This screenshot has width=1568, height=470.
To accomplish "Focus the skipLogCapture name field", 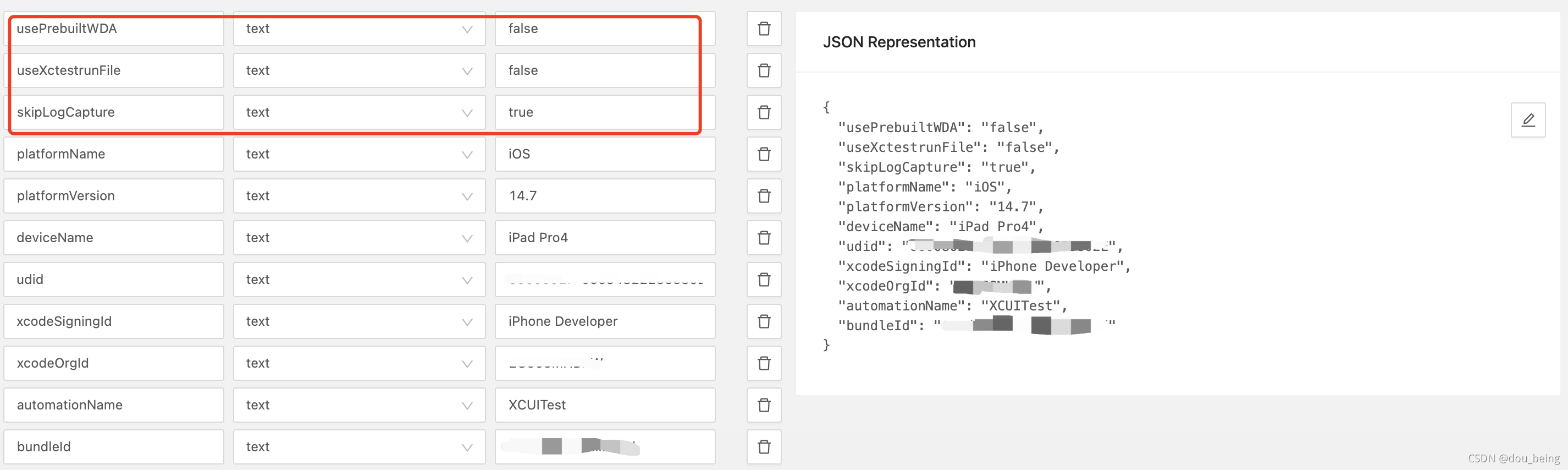I will click(114, 112).
